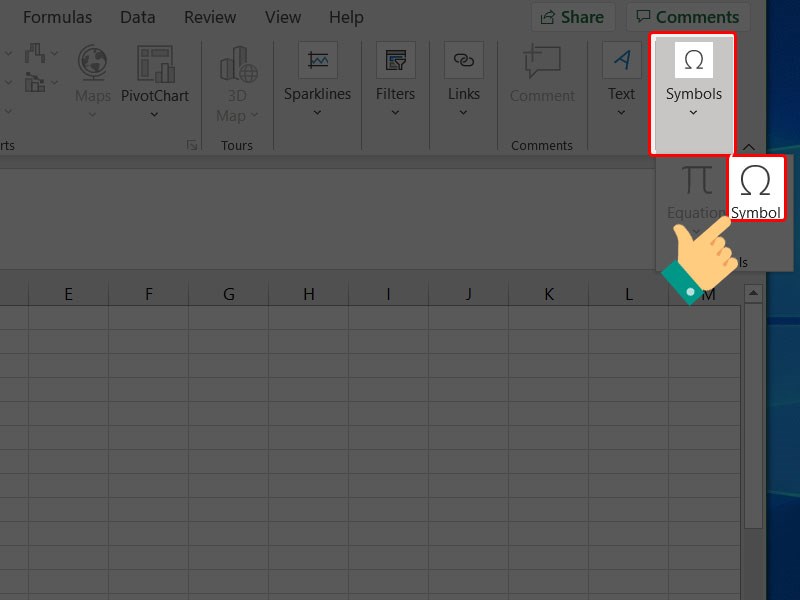Screen dimensions: 800x600
Task: Open the Filters icon
Action: (395, 61)
